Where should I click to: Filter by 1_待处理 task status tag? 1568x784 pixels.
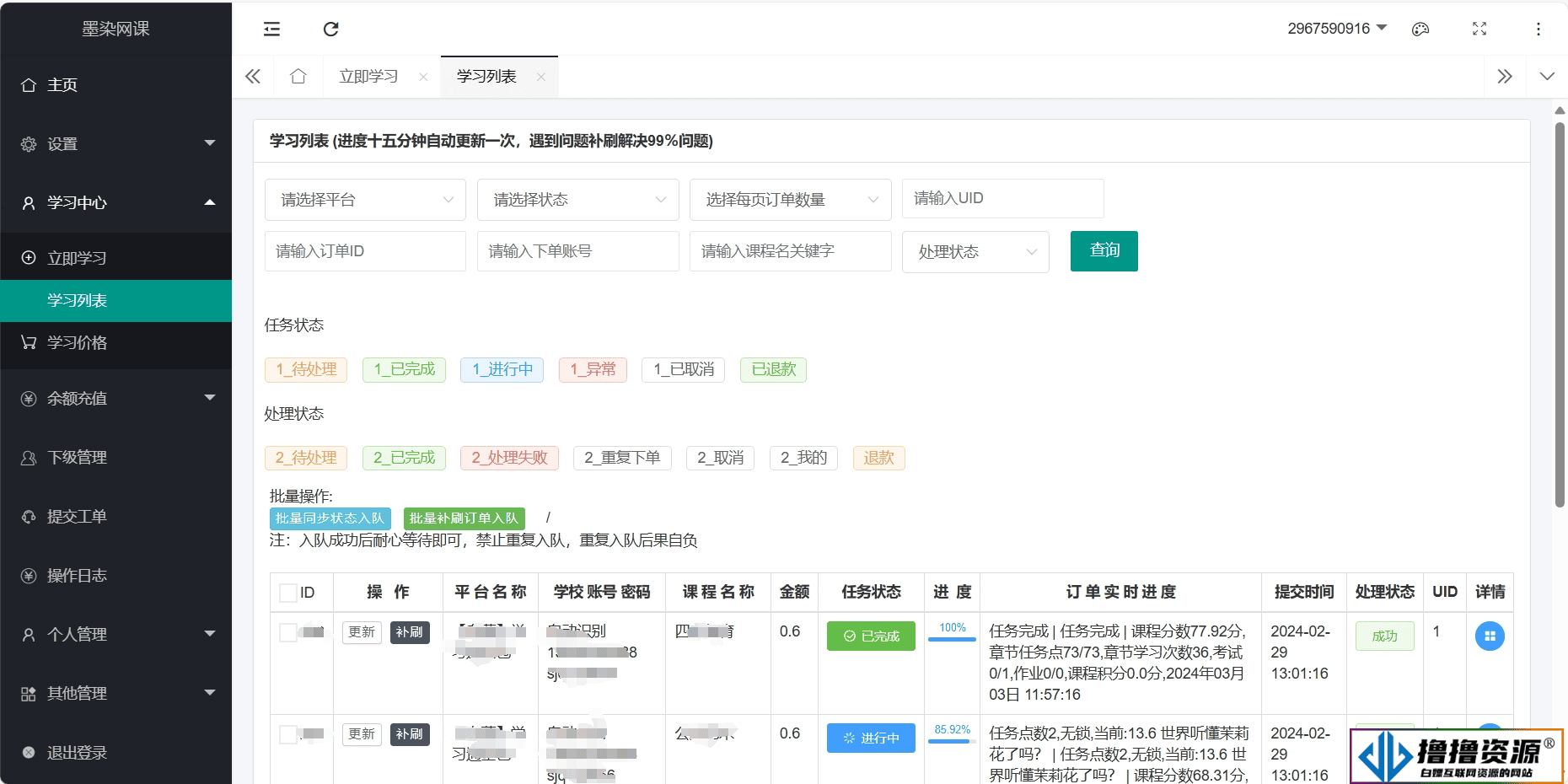point(306,370)
